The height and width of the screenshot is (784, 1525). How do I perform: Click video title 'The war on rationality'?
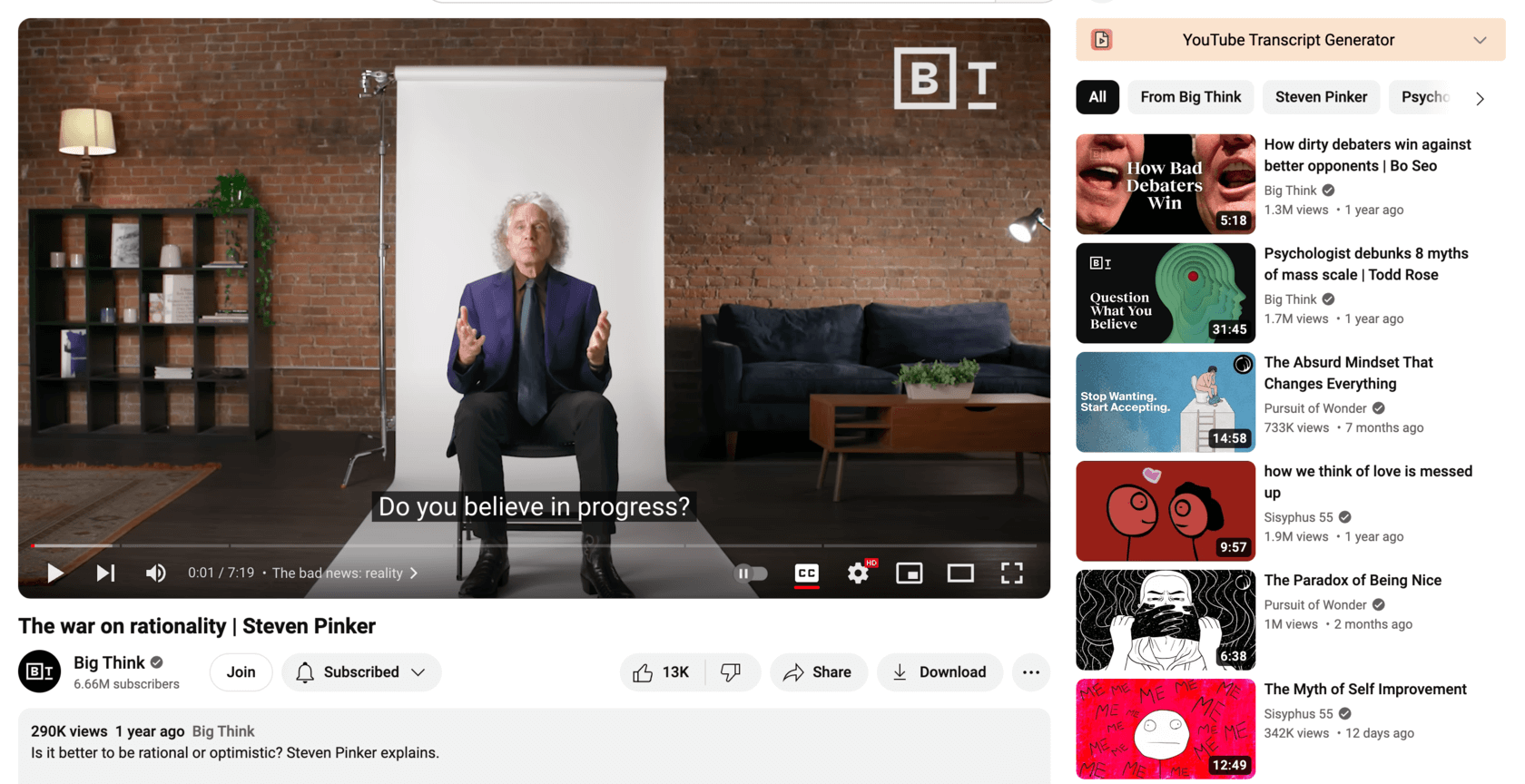click(x=197, y=626)
